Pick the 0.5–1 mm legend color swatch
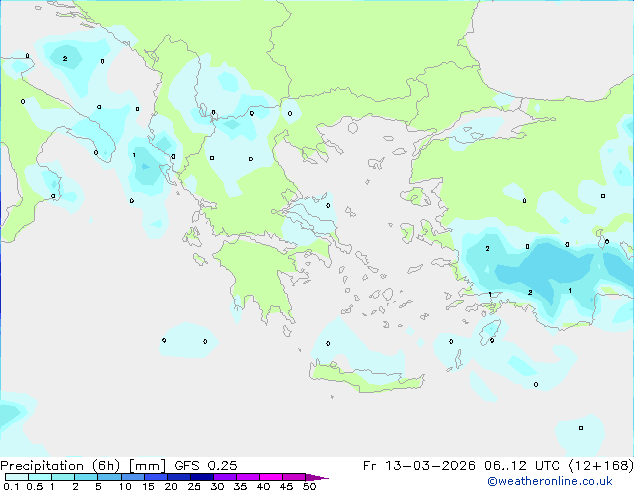Screen dimensions: 634x490 point(40,477)
